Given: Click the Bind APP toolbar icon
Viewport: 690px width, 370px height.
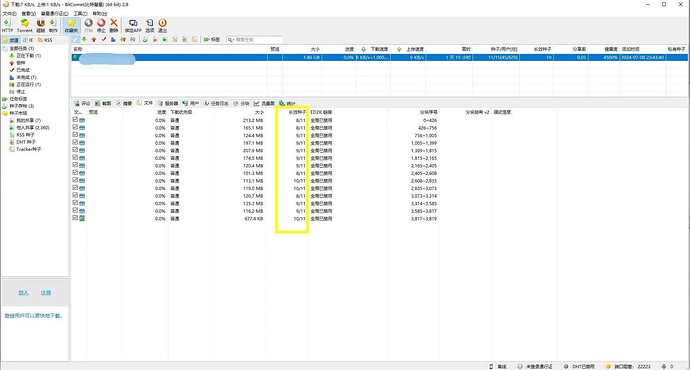Looking at the screenshot, I should (133, 26).
